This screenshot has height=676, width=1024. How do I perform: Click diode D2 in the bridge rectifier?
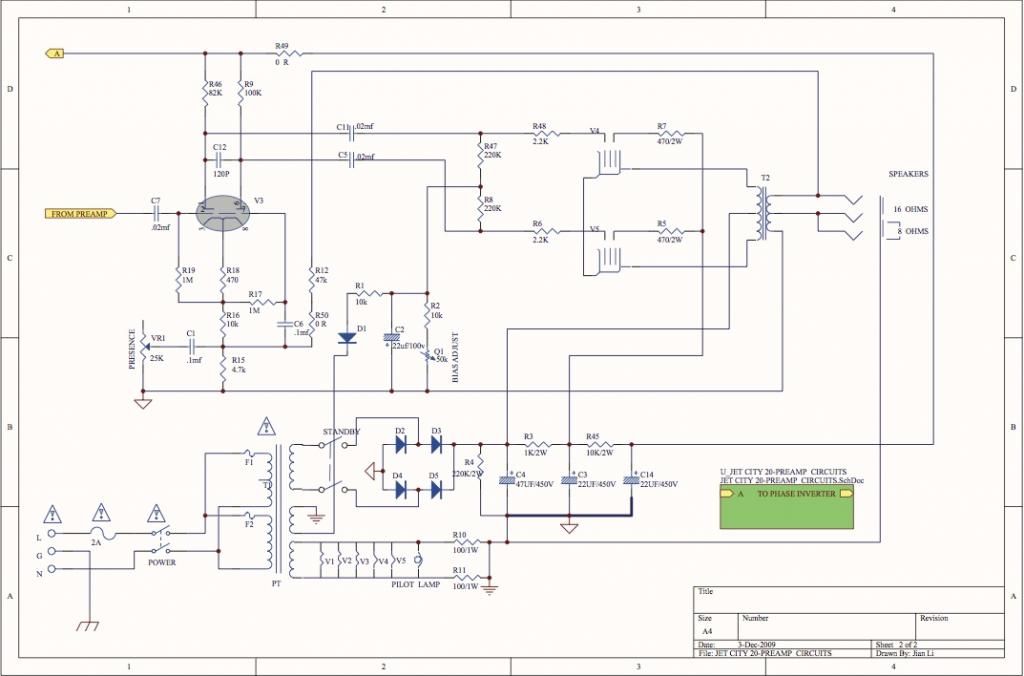(x=401, y=445)
